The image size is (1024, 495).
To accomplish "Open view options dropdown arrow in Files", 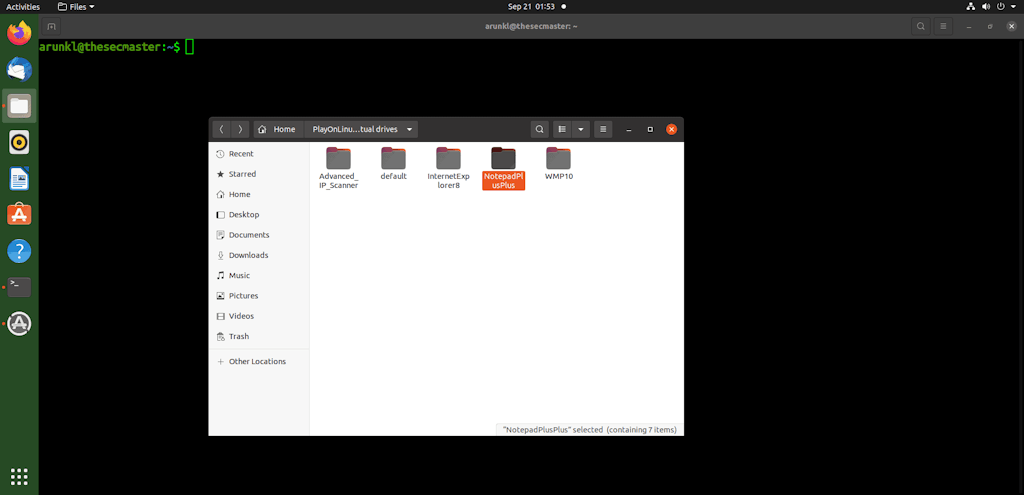I will tap(581, 129).
